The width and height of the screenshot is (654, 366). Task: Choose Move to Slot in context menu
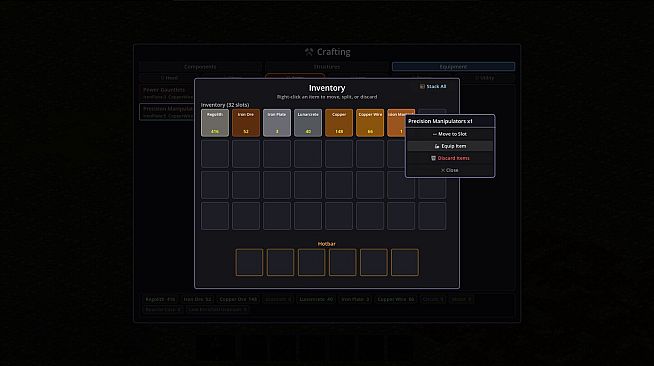click(450, 134)
